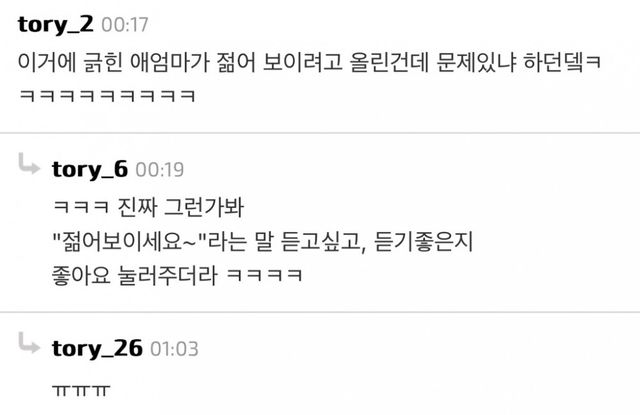Click the 00:19 timestamp on tory_6's reply
This screenshot has width=640, height=415.
160,170
